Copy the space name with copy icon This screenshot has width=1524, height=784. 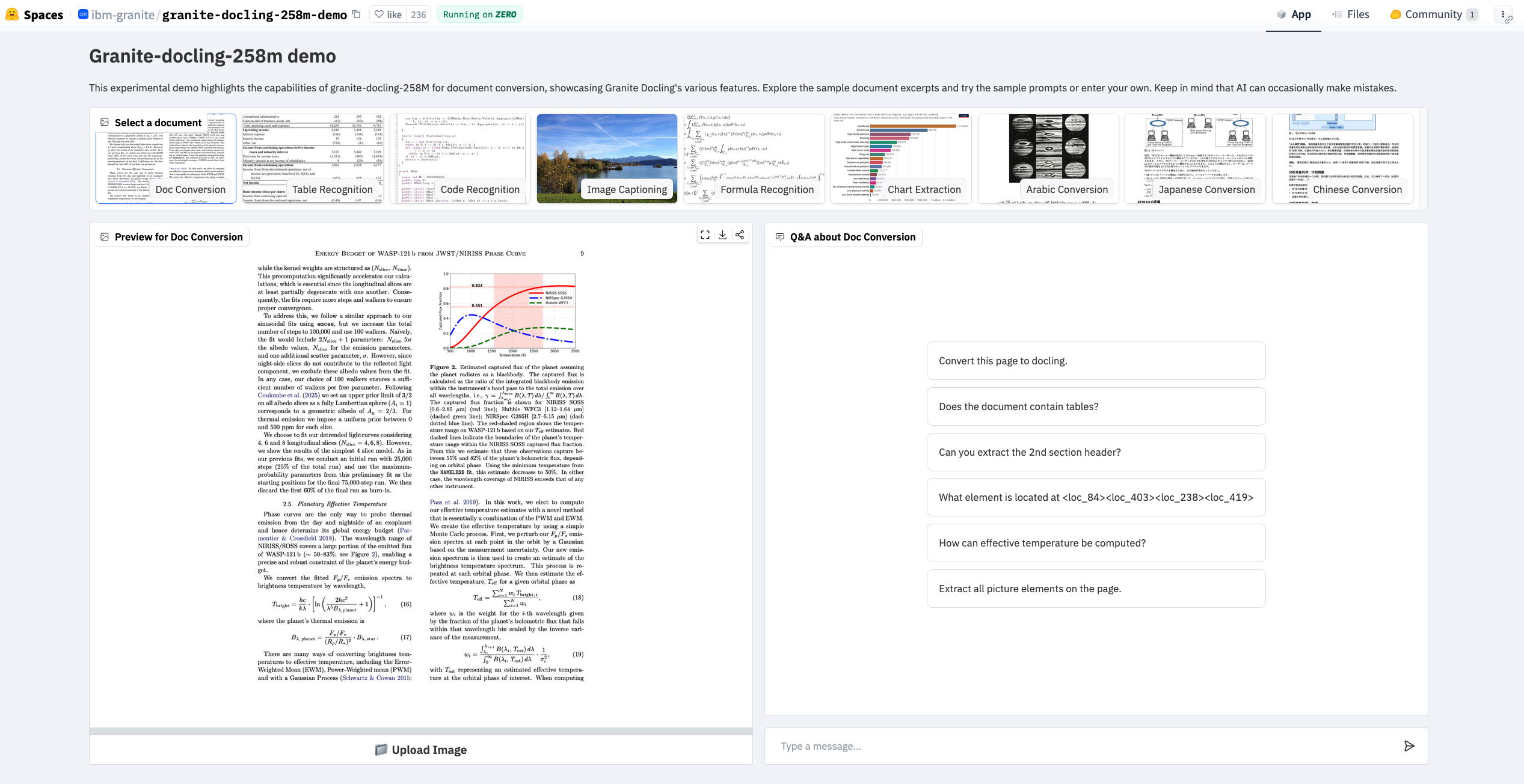coord(357,14)
